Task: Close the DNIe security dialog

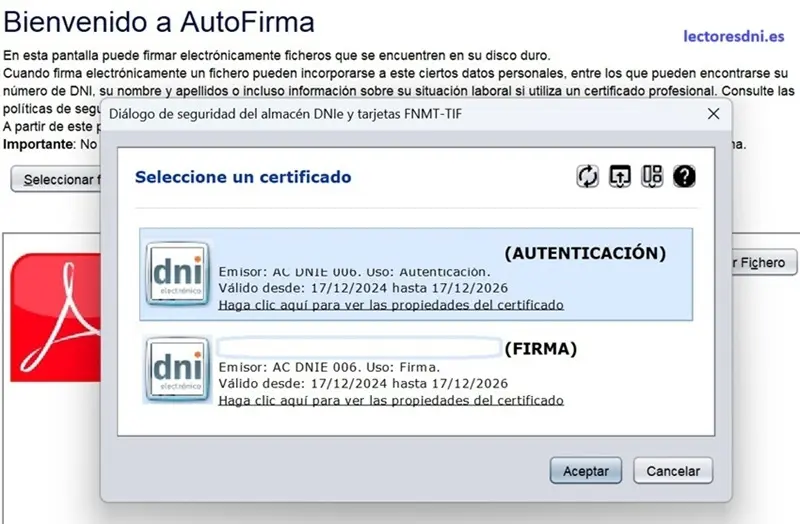Action: [713, 114]
